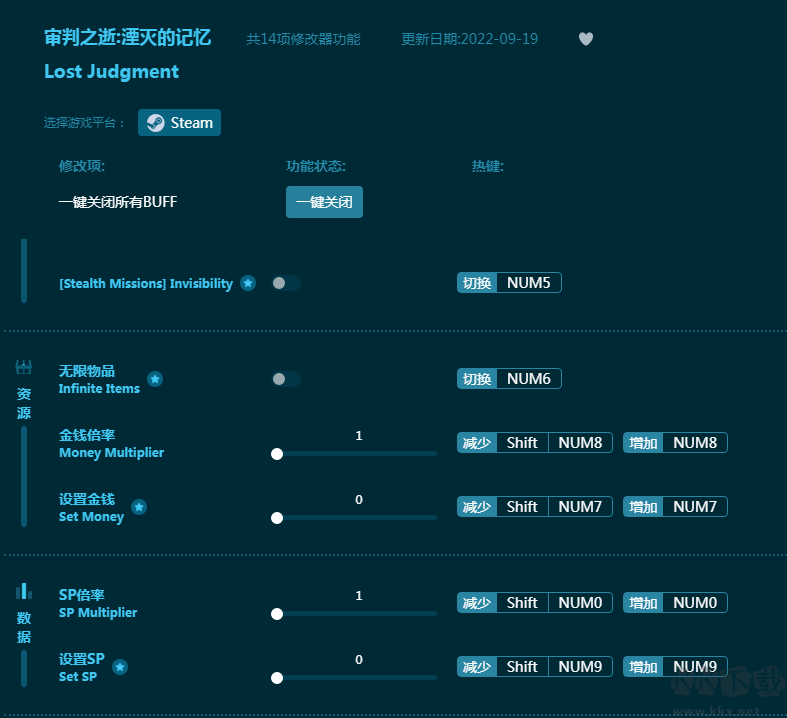Click the 修改项 column header

(x=82, y=166)
